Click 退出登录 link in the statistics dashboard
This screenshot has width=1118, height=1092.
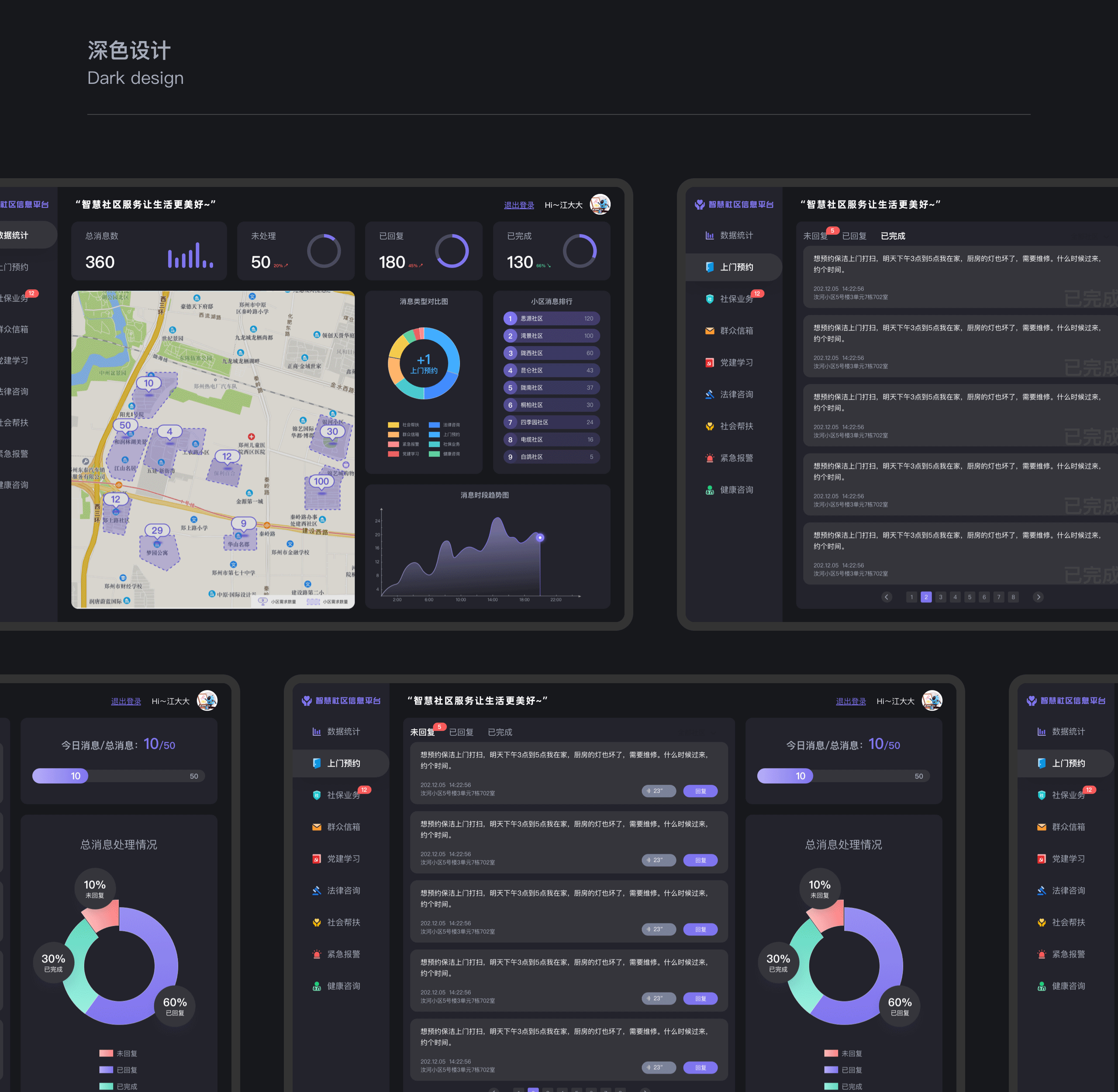(519, 205)
